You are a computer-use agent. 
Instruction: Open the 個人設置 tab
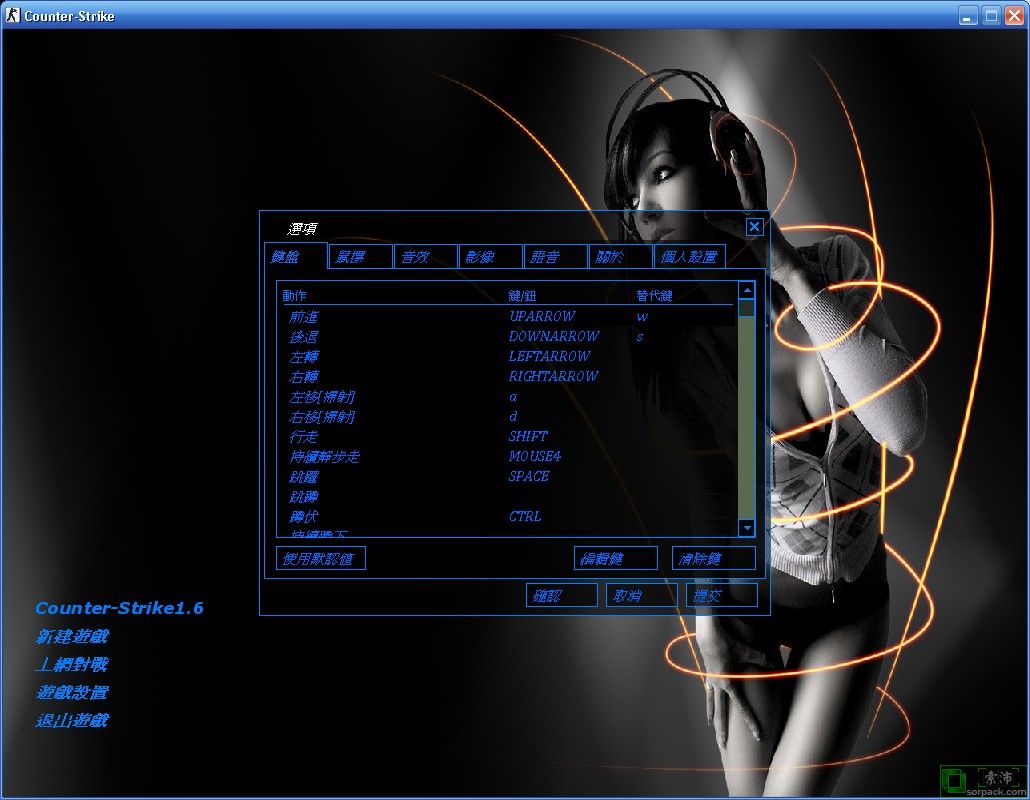pyautogui.click(x=689, y=257)
